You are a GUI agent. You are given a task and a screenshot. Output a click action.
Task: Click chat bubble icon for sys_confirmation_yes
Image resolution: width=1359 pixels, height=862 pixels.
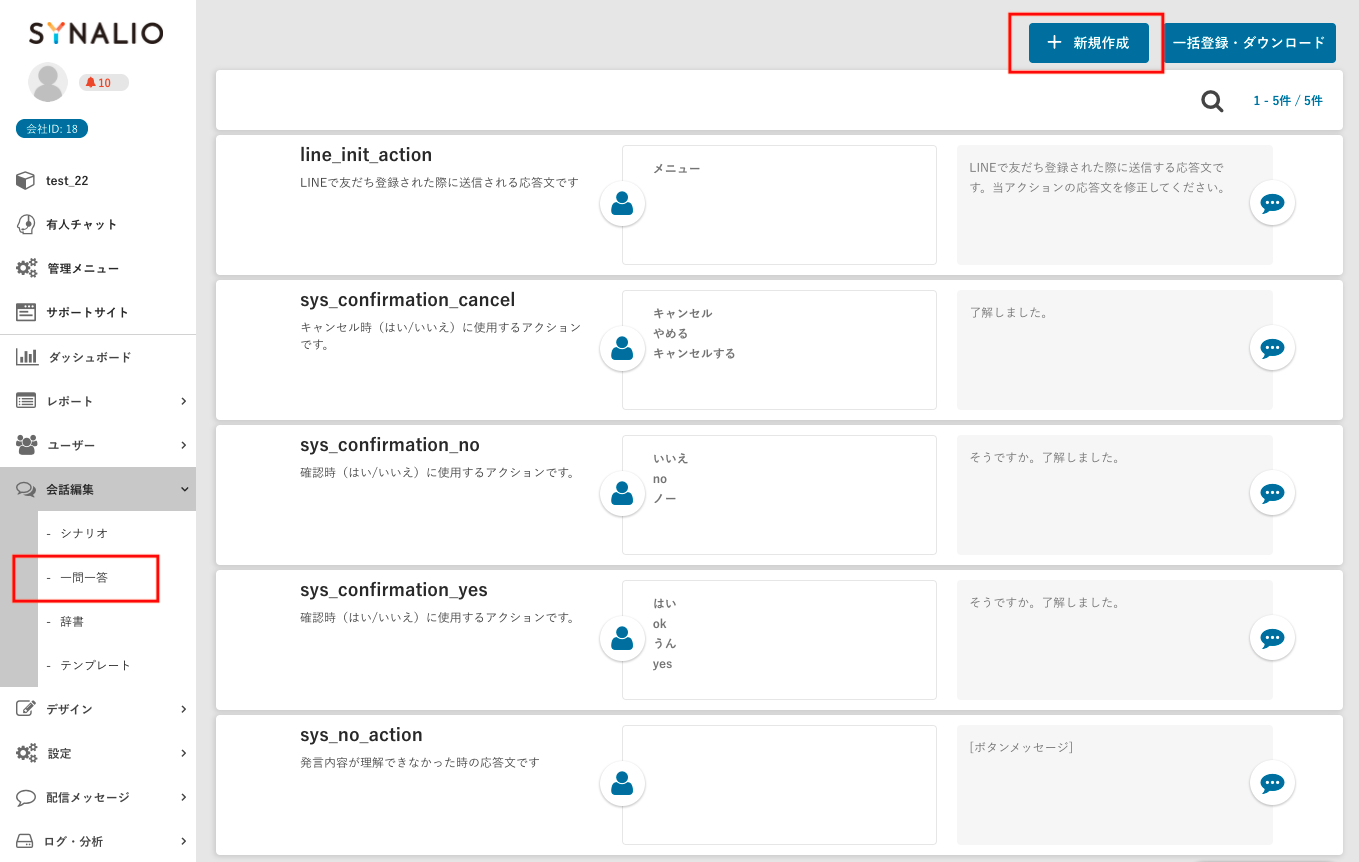(x=1272, y=638)
